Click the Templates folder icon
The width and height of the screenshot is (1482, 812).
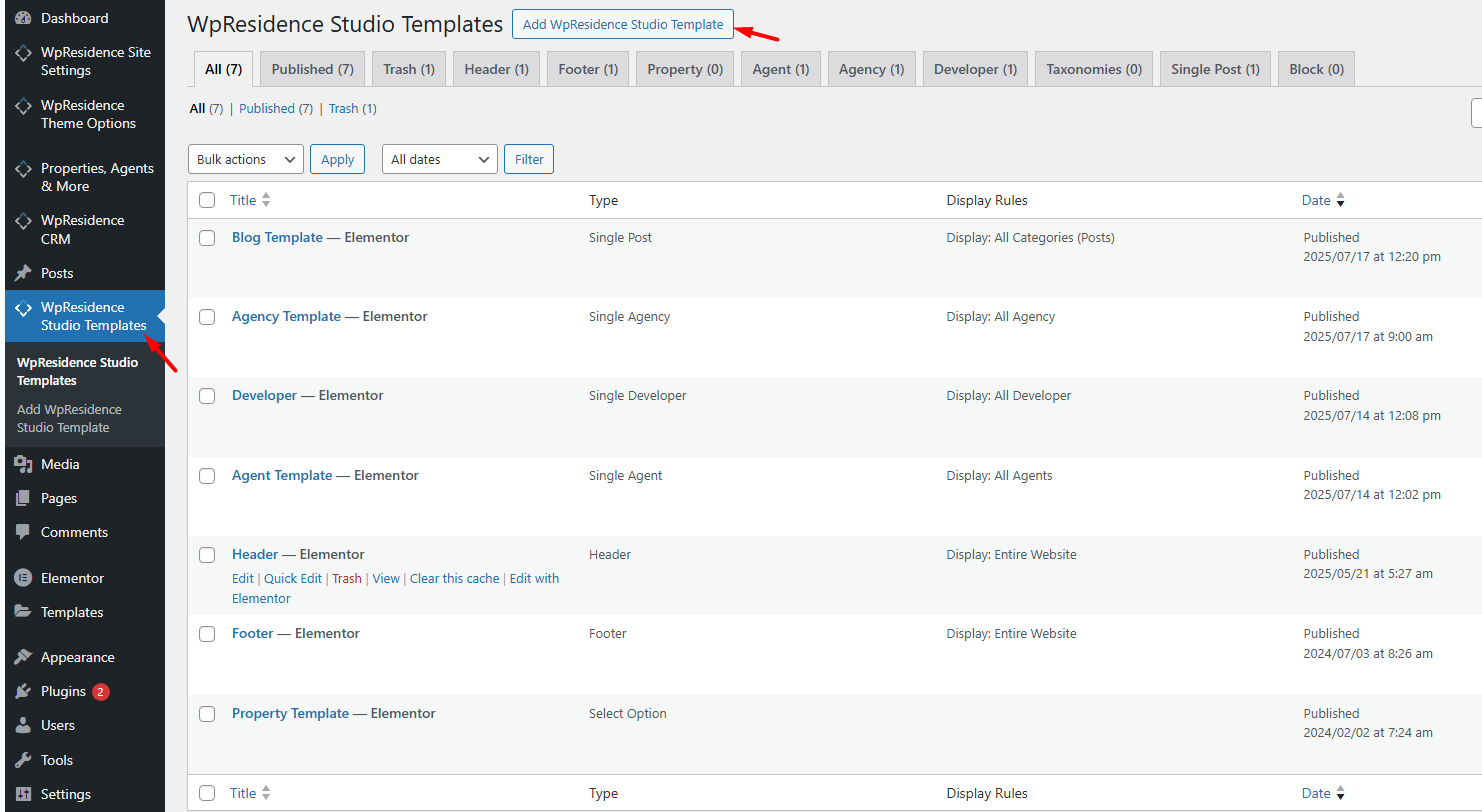(x=23, y=612)
